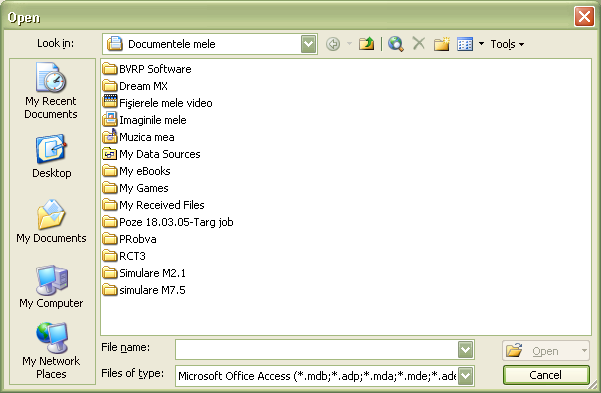The image size is (601, 393).
Task: Select My Received Files name
Action: (x=162, y=205)
